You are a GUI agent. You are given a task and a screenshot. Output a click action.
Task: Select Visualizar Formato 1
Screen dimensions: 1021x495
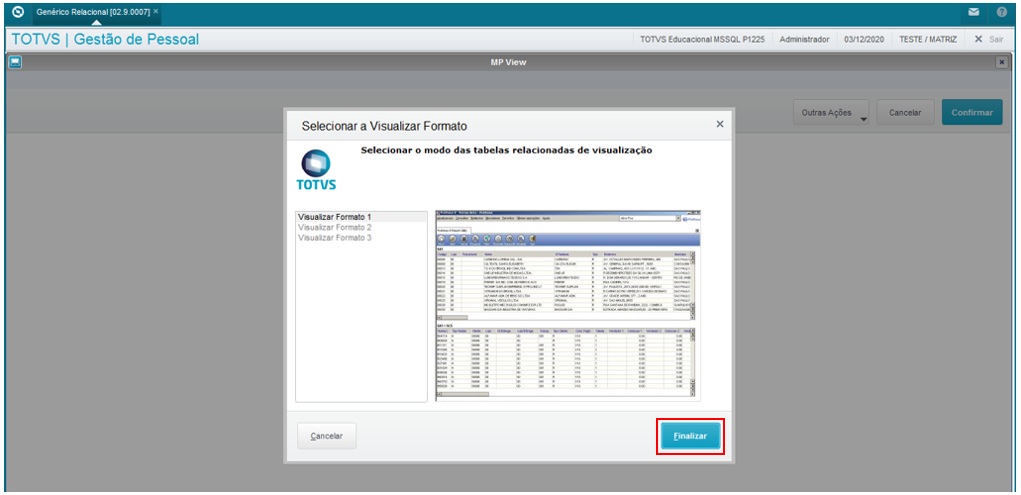(361, 217)
